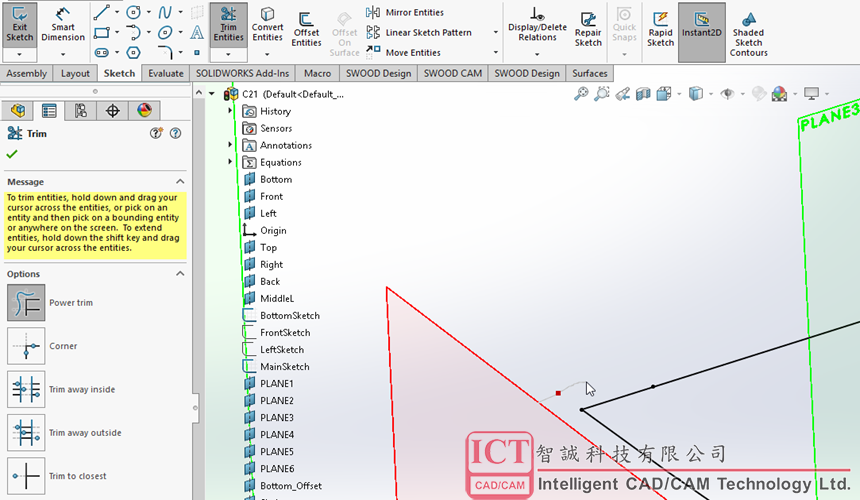The image size is (860, 500).
Task: Open the DisplayManager appearance tab icon
Action: point(144,111)
